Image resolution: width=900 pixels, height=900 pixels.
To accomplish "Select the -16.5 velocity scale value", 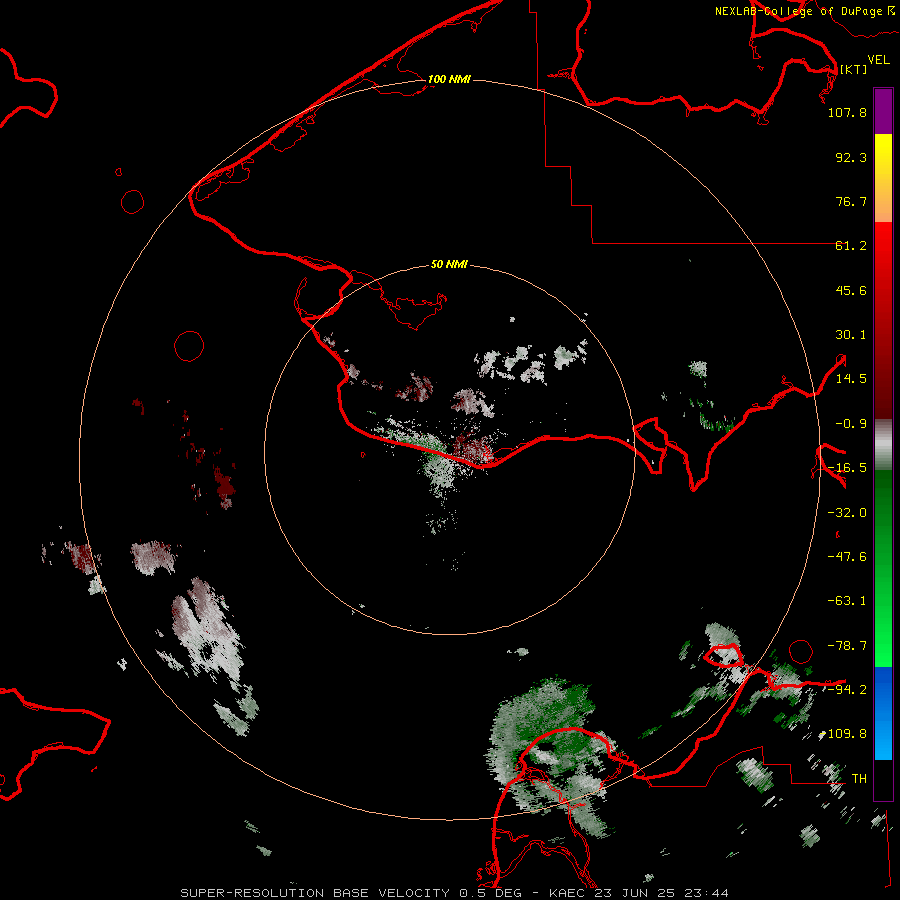I will (x=847, y=468).
